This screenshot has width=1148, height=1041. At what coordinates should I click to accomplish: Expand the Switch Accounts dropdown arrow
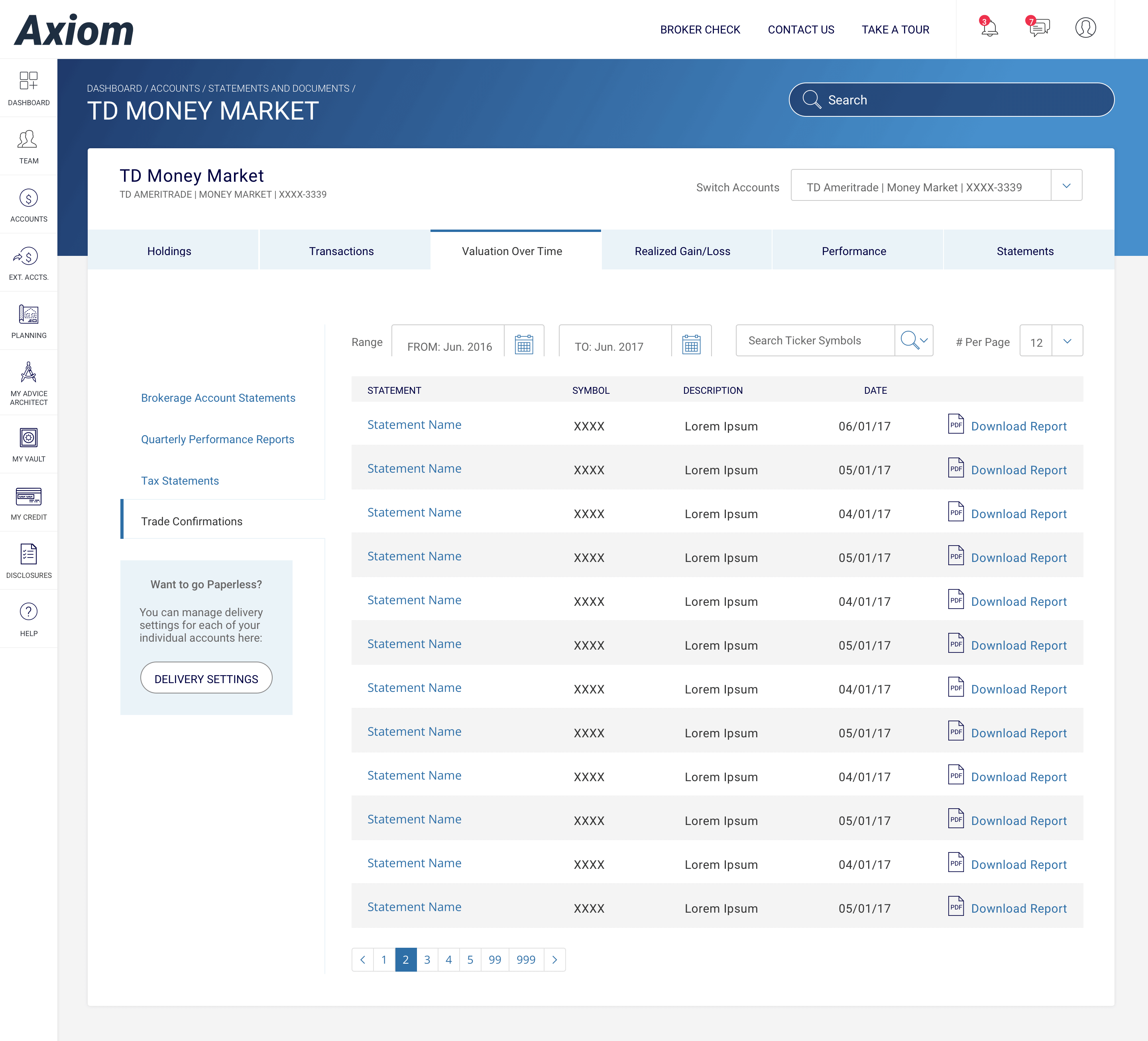(x=1067, y=185)
